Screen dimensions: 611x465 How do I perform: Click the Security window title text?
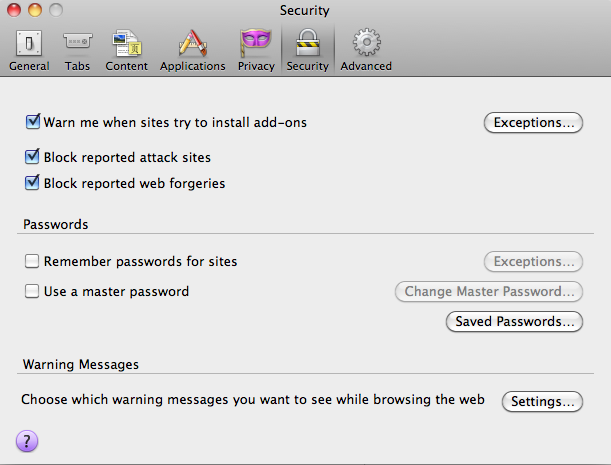[304, 11]
